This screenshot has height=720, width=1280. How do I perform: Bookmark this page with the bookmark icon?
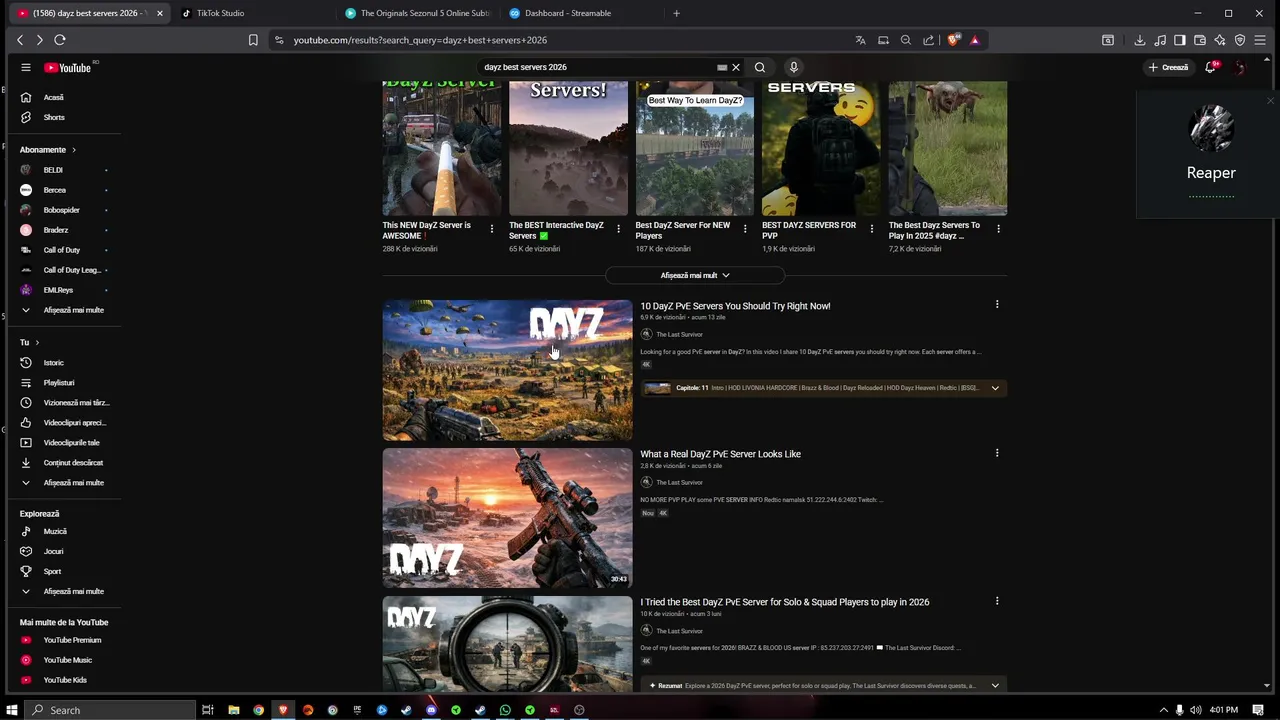tap(253, 40)
